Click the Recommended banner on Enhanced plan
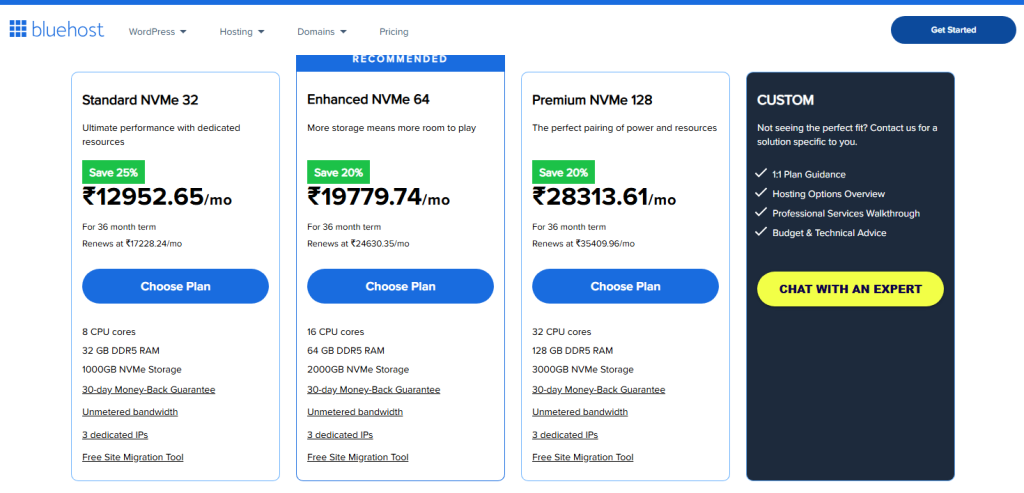 click(x=400, y=60)
